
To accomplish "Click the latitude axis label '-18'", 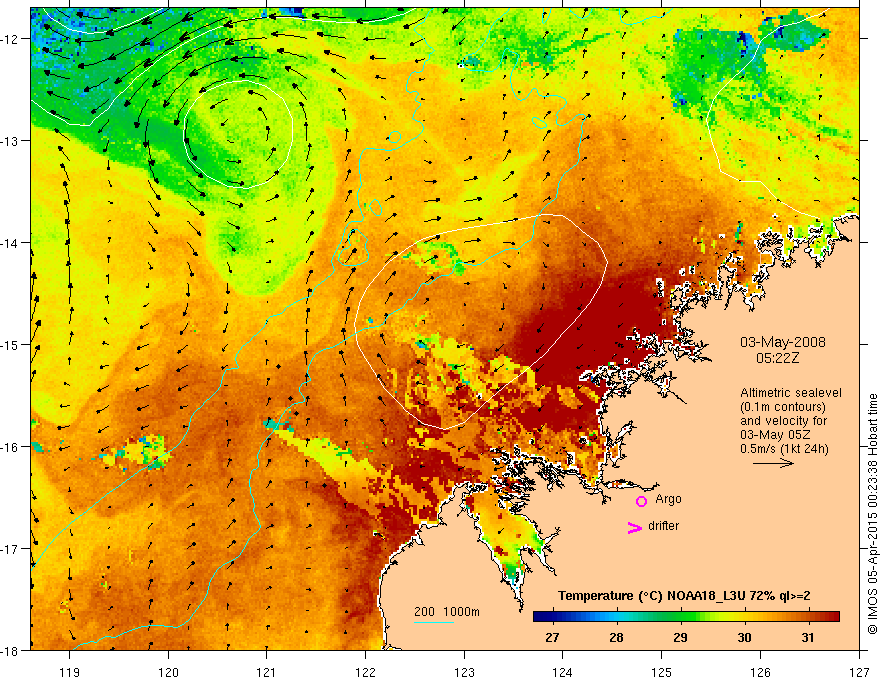I will point(11,650).
